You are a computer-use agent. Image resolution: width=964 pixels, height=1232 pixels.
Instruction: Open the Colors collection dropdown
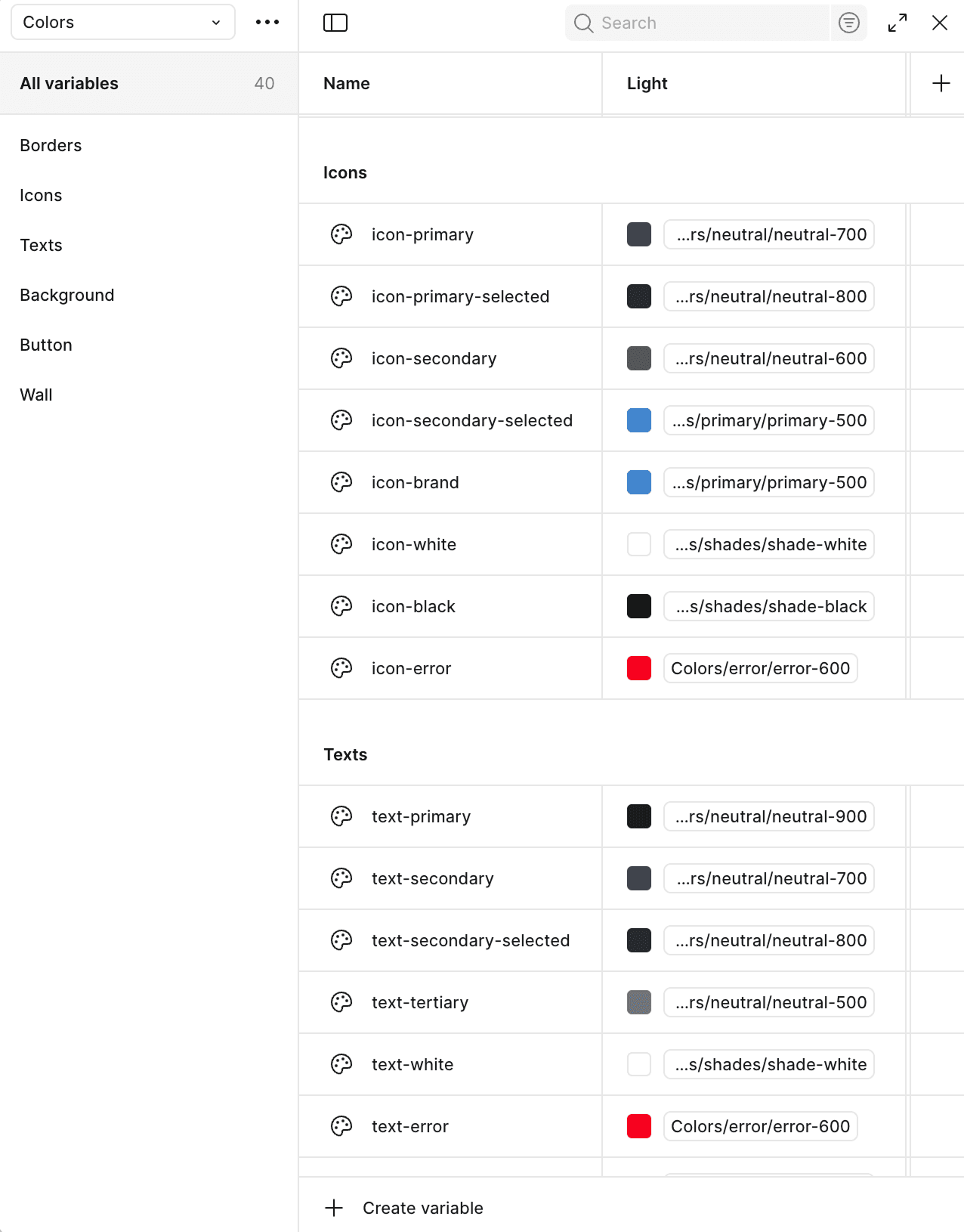click(123, 23)
